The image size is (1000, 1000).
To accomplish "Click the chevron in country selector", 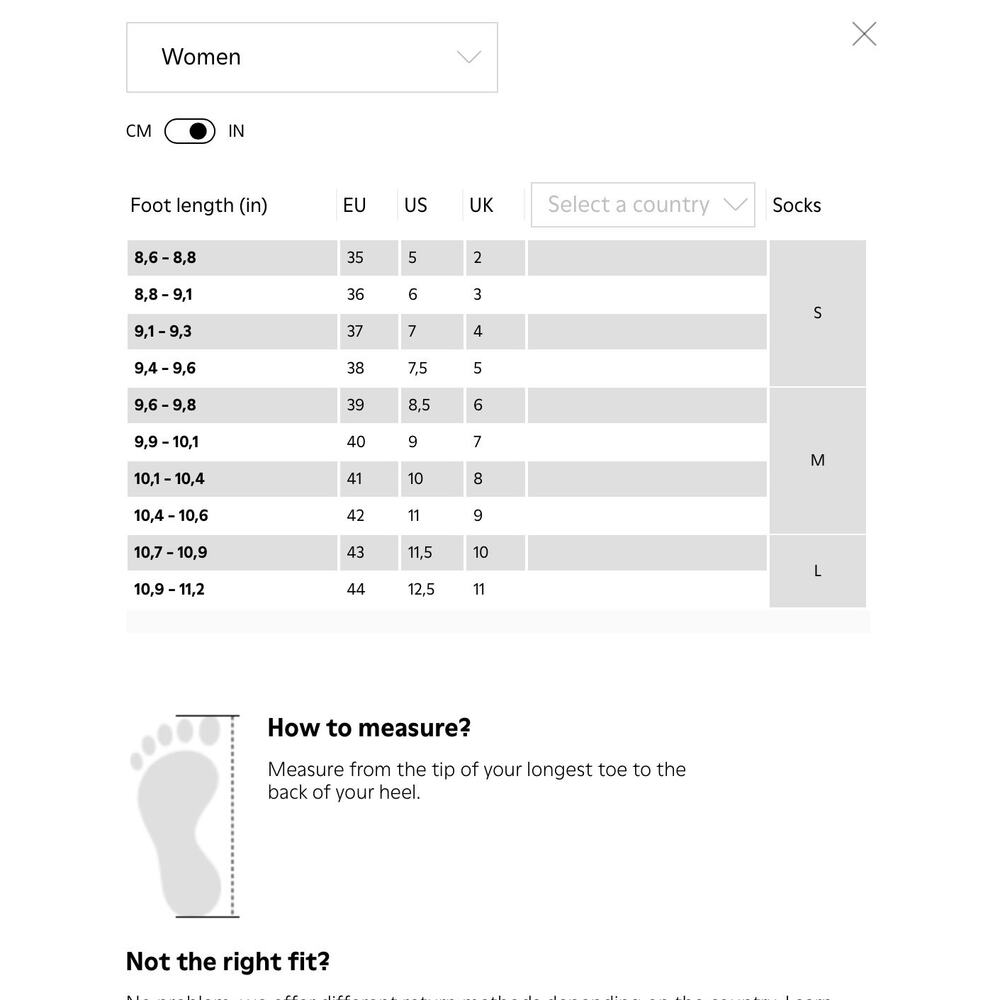I will click(735, 205).
